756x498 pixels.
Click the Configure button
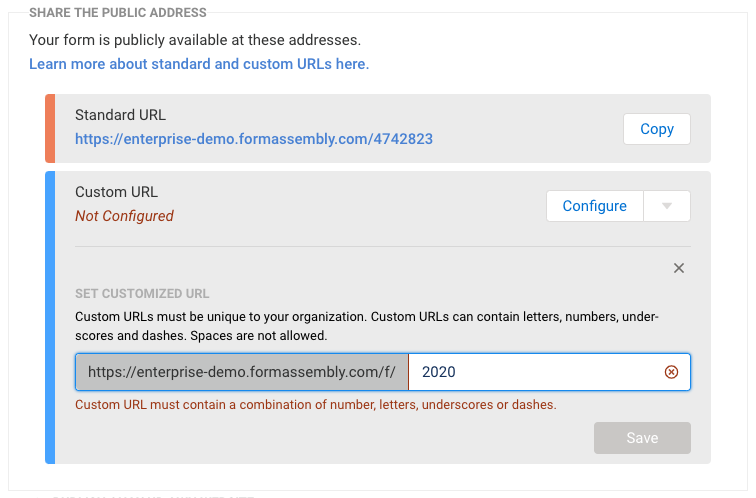click(594, 206)
